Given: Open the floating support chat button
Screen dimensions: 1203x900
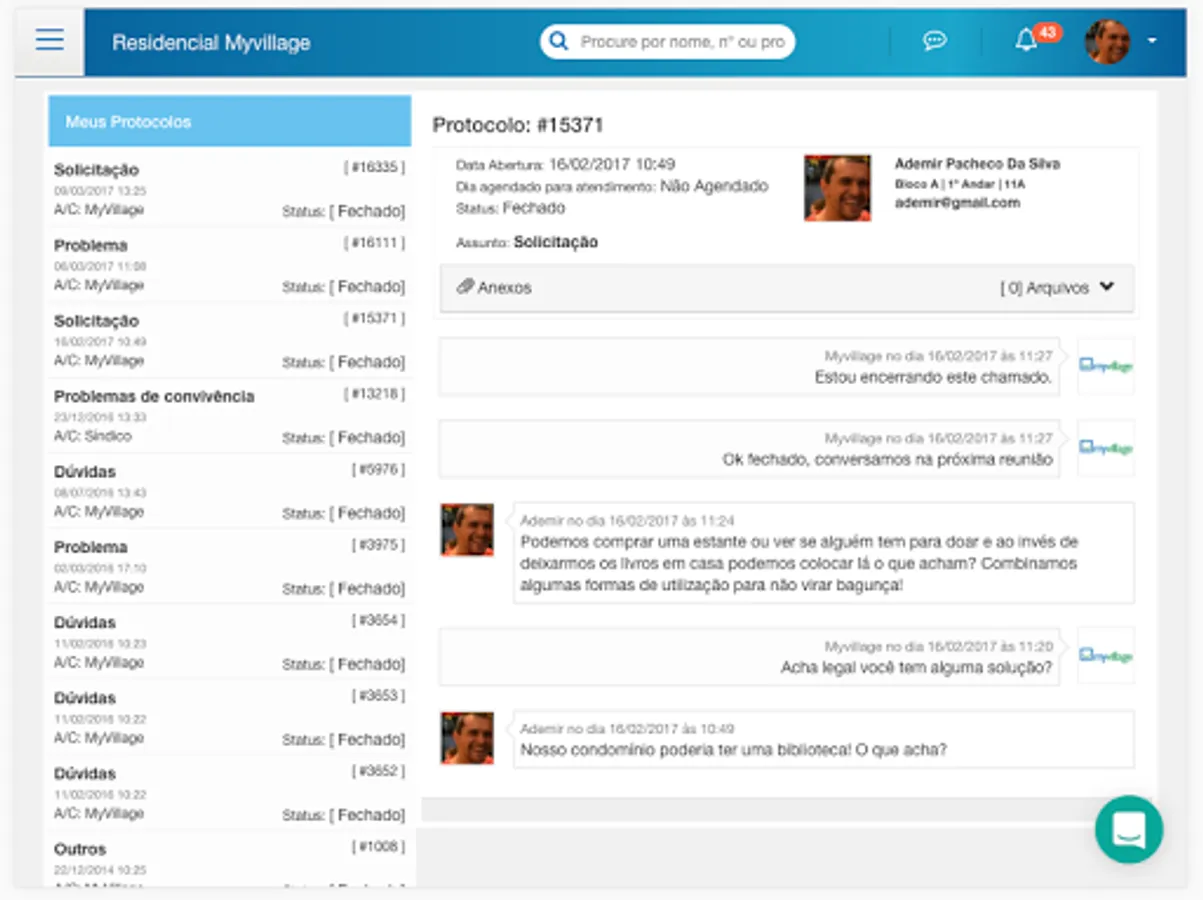Looking at the screenshot, I should click(x=1129, y=829).
